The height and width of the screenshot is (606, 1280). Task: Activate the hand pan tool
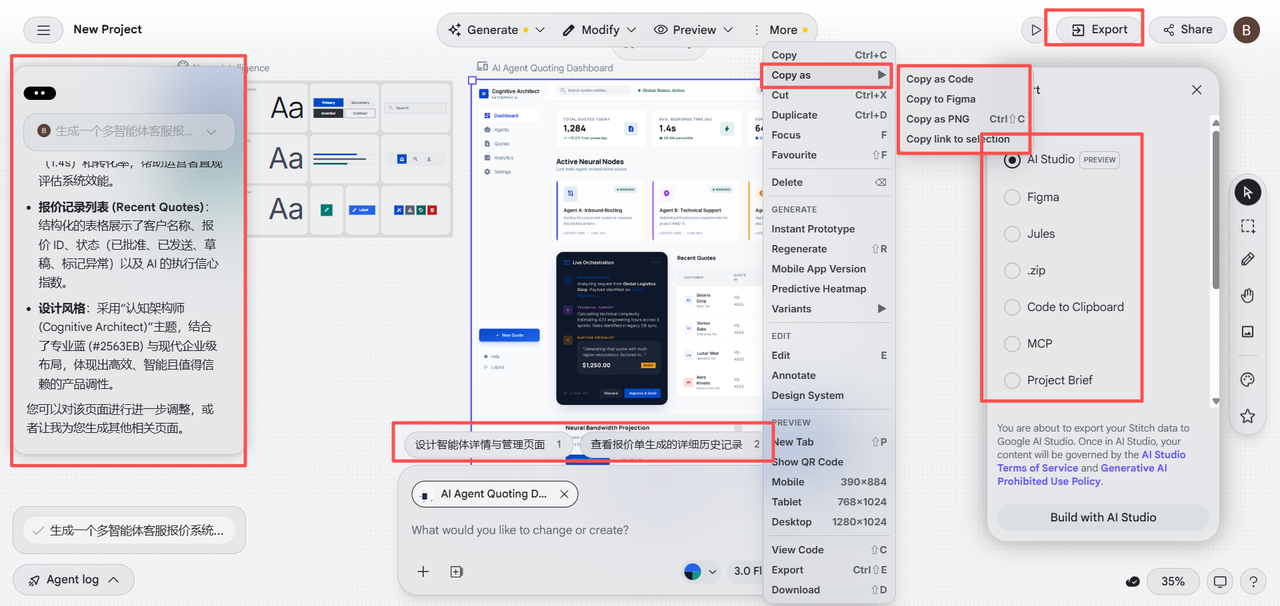pos(1247,295)
